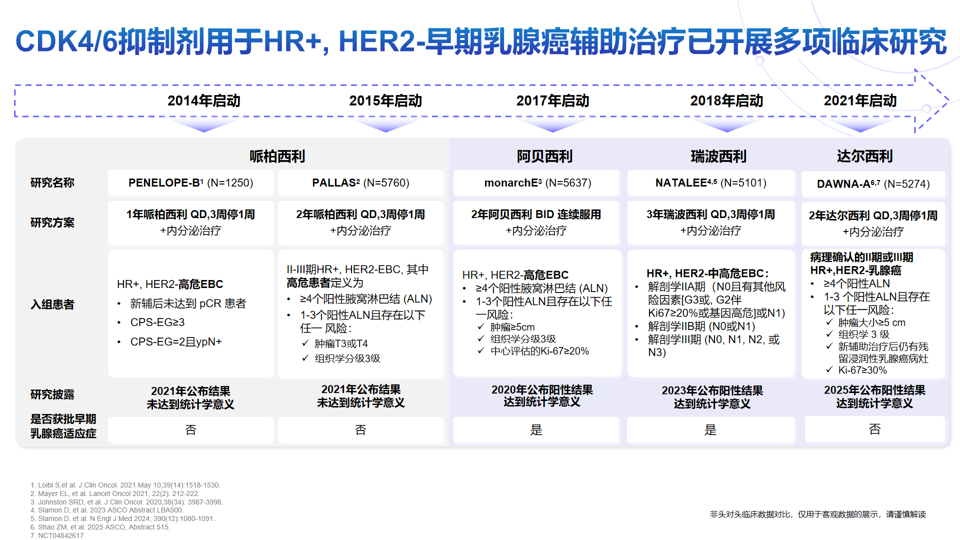Click the triangle pointer below 2014年启动
This screenshot has height=540, width=960.
pyautogui.click(x=204, y=127)
